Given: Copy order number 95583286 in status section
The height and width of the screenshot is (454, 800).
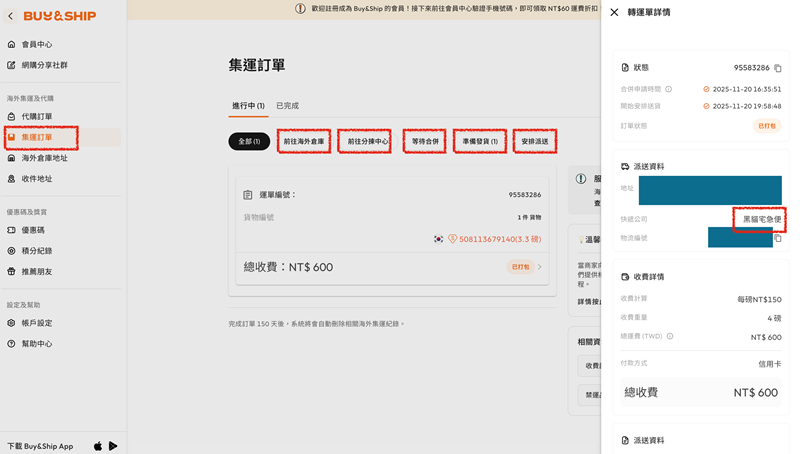Looking at the screenshot, I should tap(778, 68).
